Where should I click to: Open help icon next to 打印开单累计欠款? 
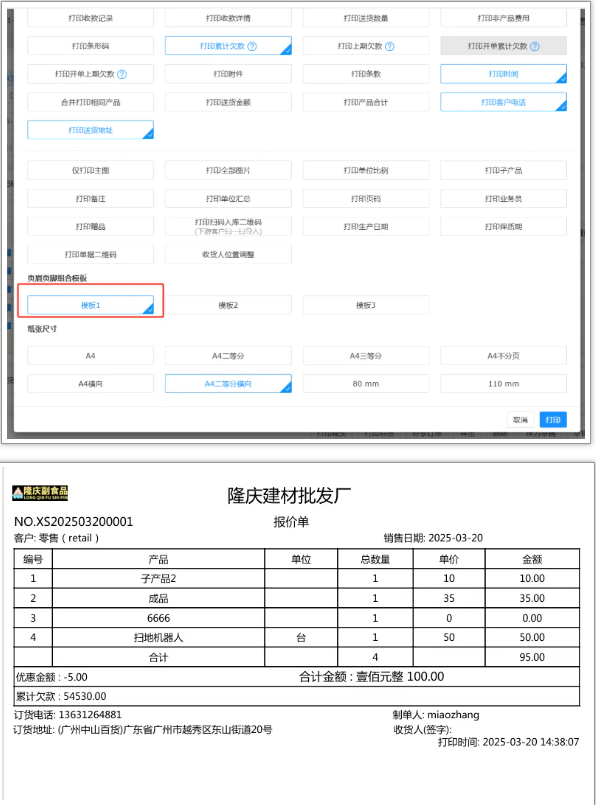click(534, 46)
